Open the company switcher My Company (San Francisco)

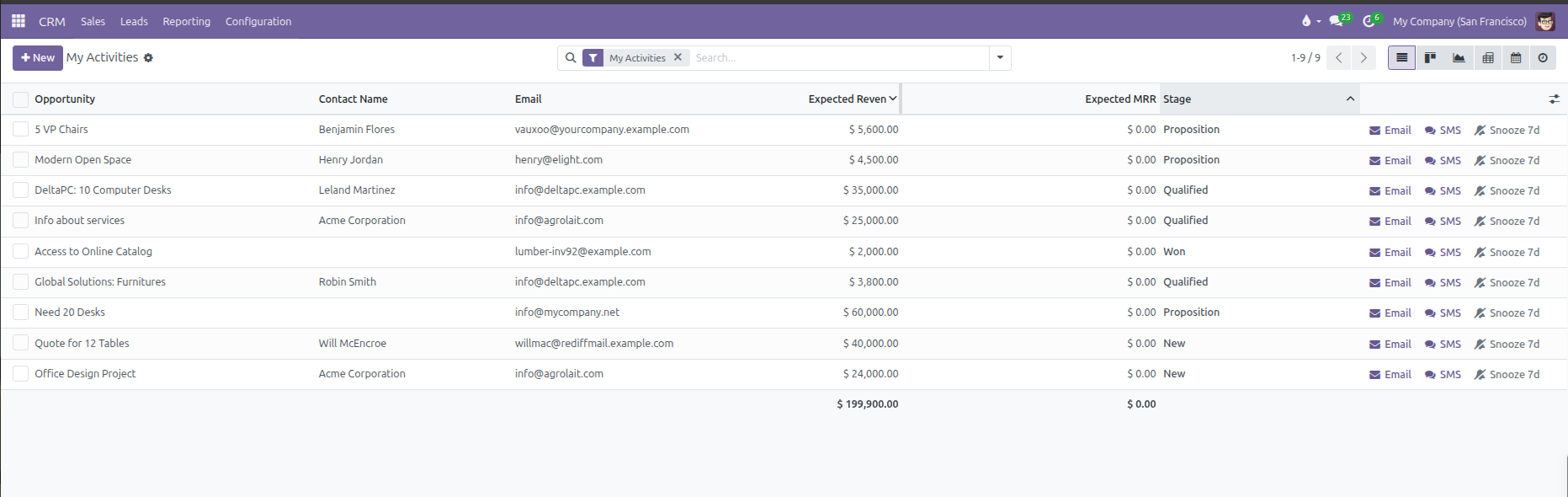[1459, 22]
